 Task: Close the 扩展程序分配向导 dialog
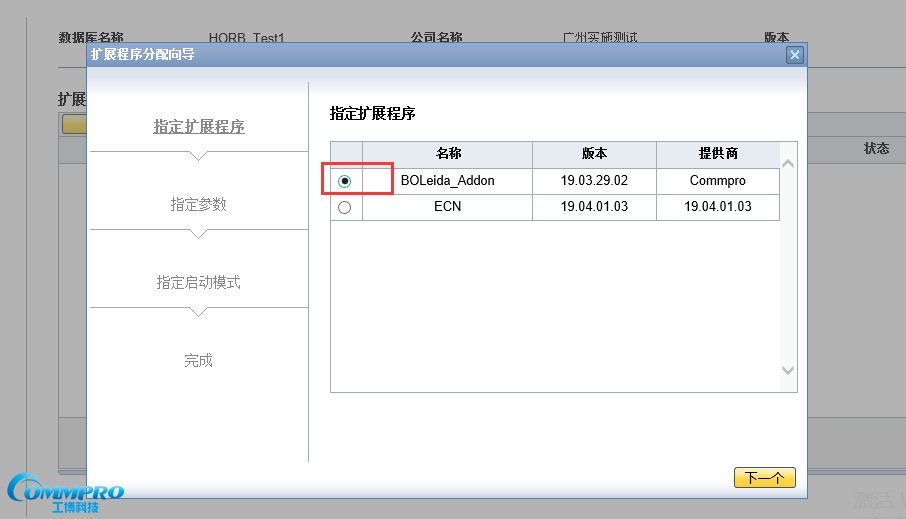point(794,55)
